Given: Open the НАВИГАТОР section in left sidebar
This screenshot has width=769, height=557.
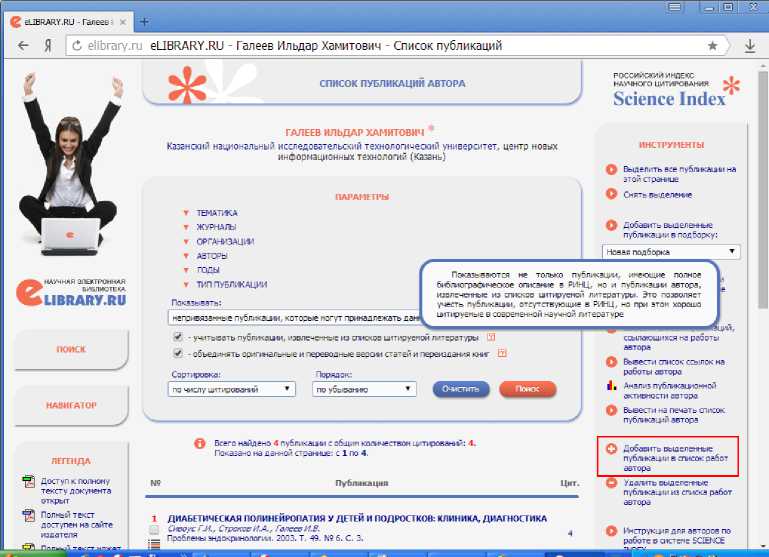Looking at the screenshot, I should (71, 405).
